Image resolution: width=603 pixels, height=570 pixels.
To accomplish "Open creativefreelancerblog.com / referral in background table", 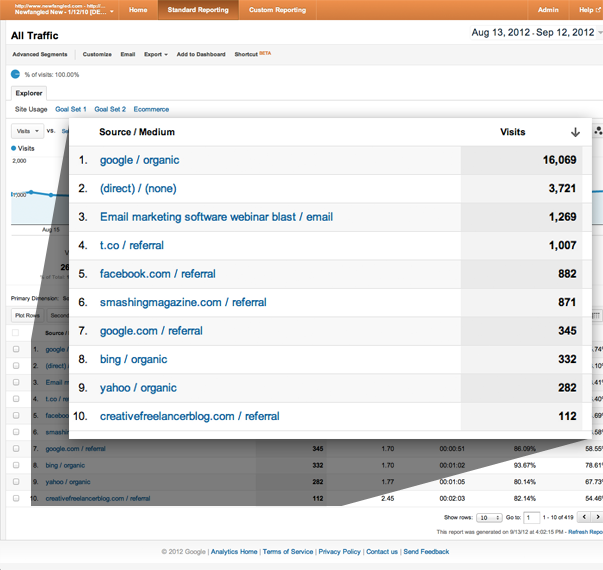I will tap(98, 498).
